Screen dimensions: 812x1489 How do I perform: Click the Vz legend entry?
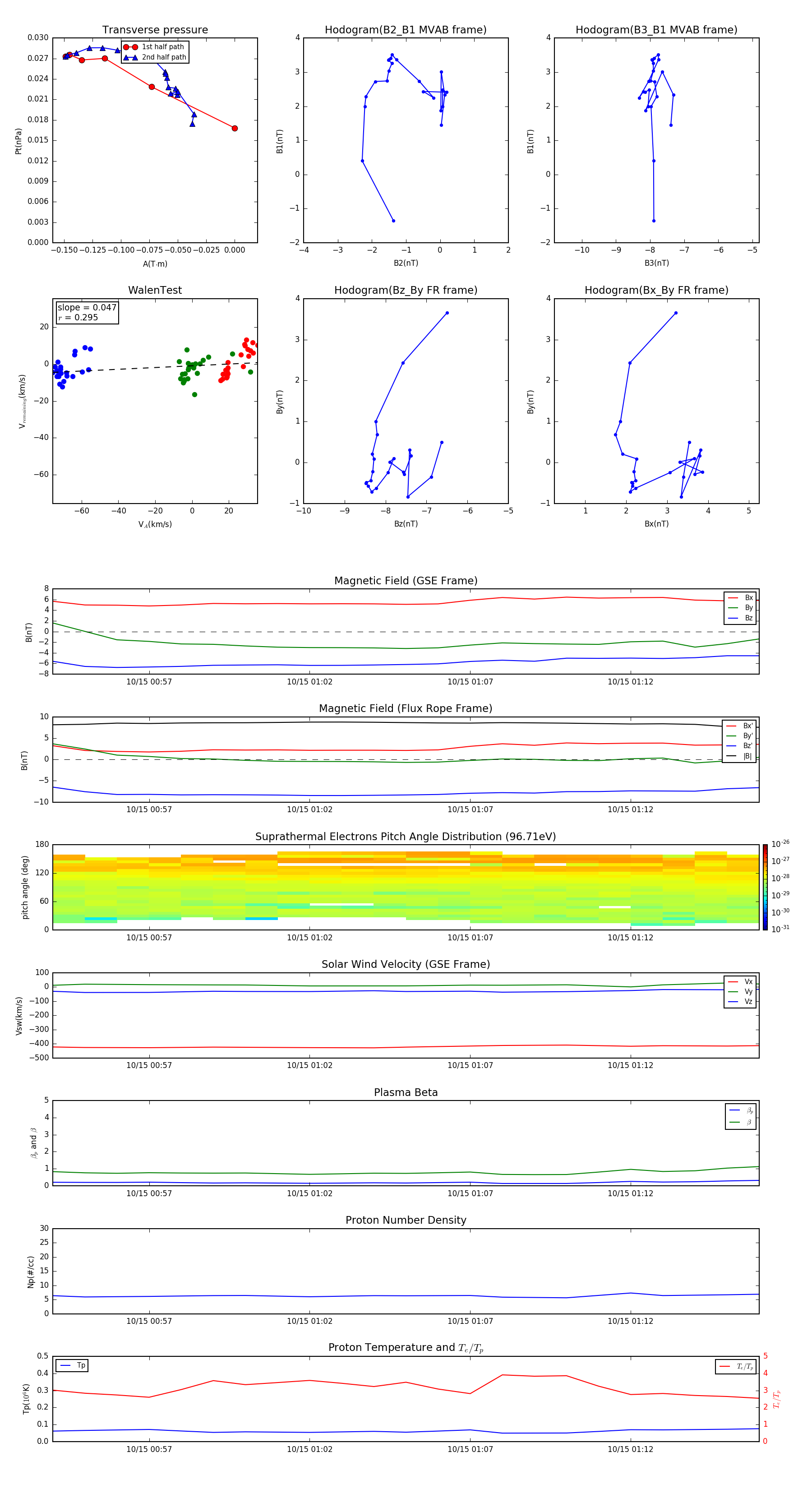[740, 1002]
